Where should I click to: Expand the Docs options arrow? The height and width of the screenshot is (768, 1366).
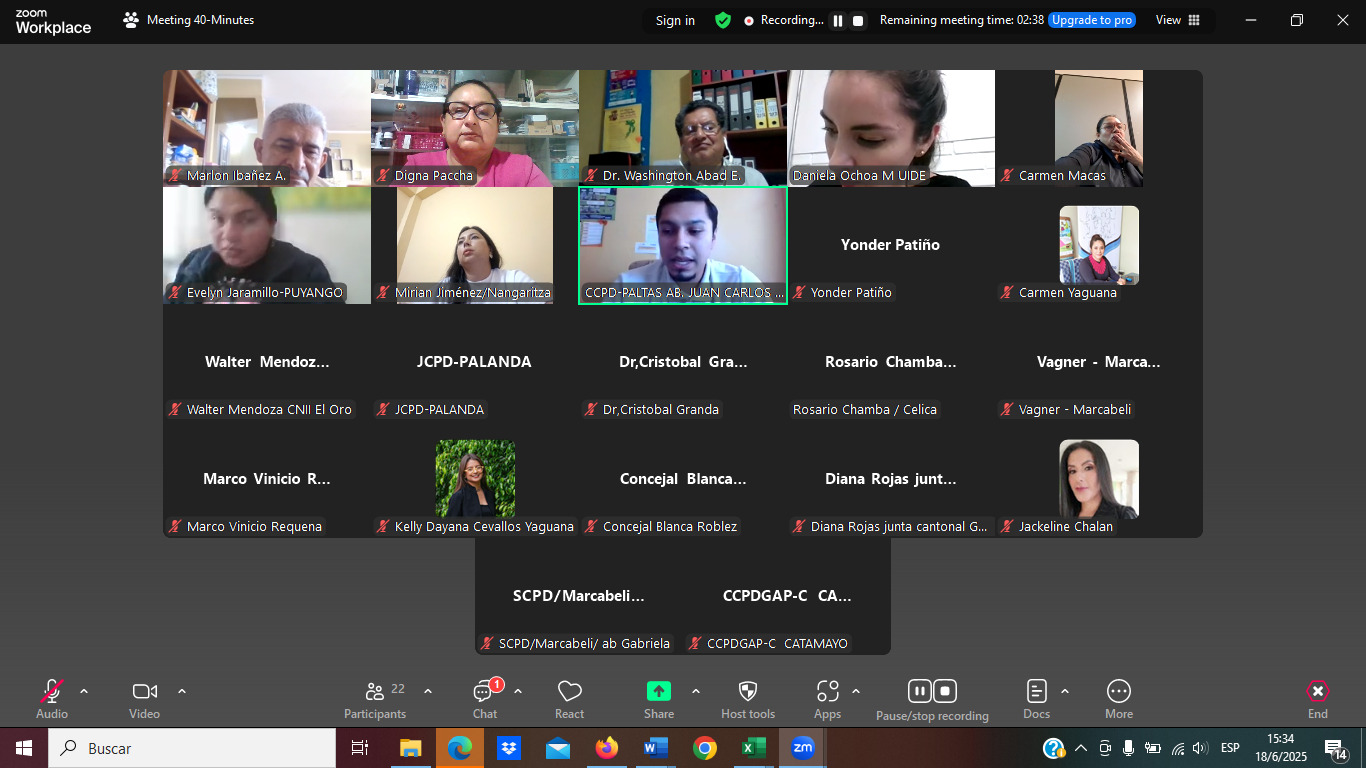point(1065,691)
